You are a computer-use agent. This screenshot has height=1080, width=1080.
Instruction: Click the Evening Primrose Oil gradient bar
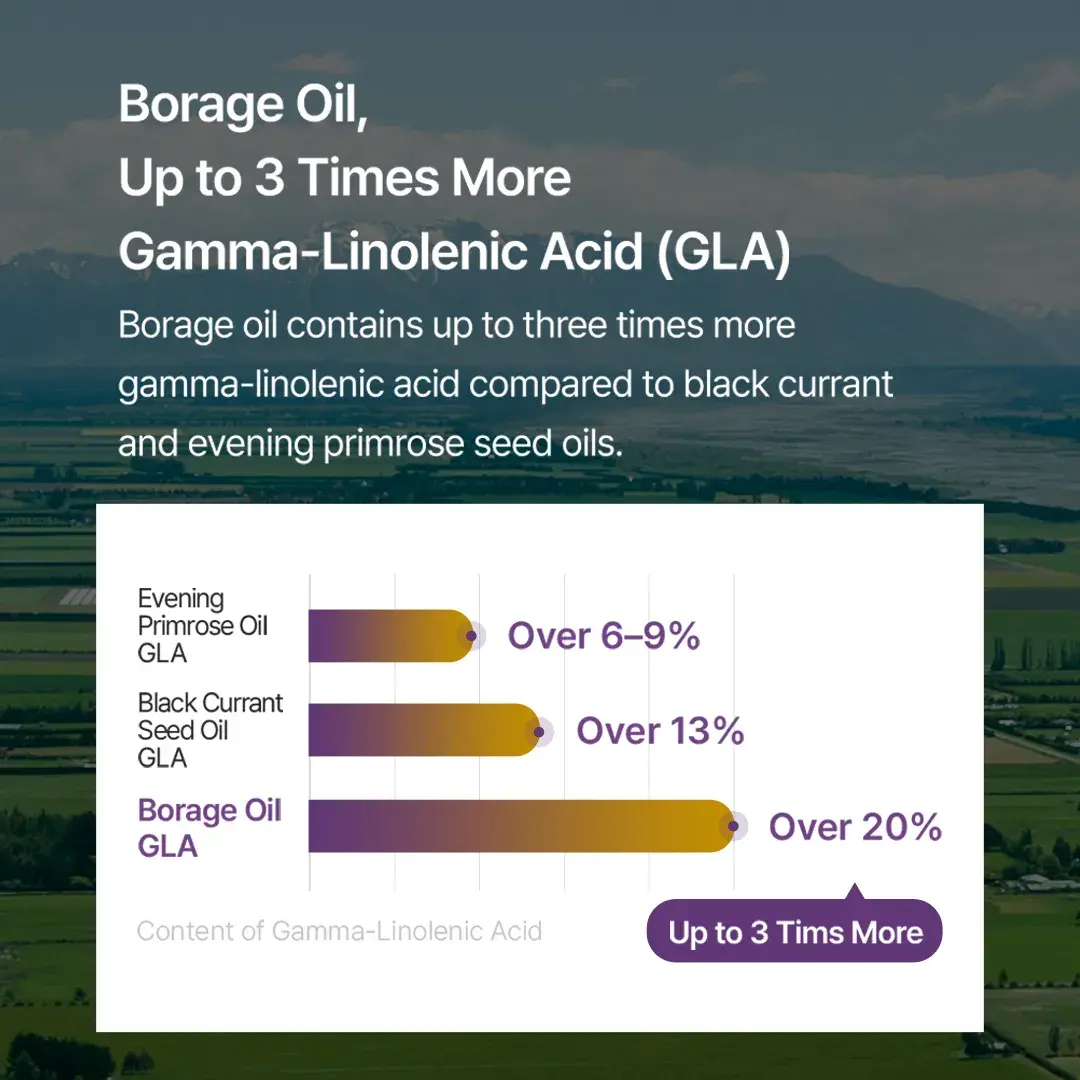click(x=385, y=636)
